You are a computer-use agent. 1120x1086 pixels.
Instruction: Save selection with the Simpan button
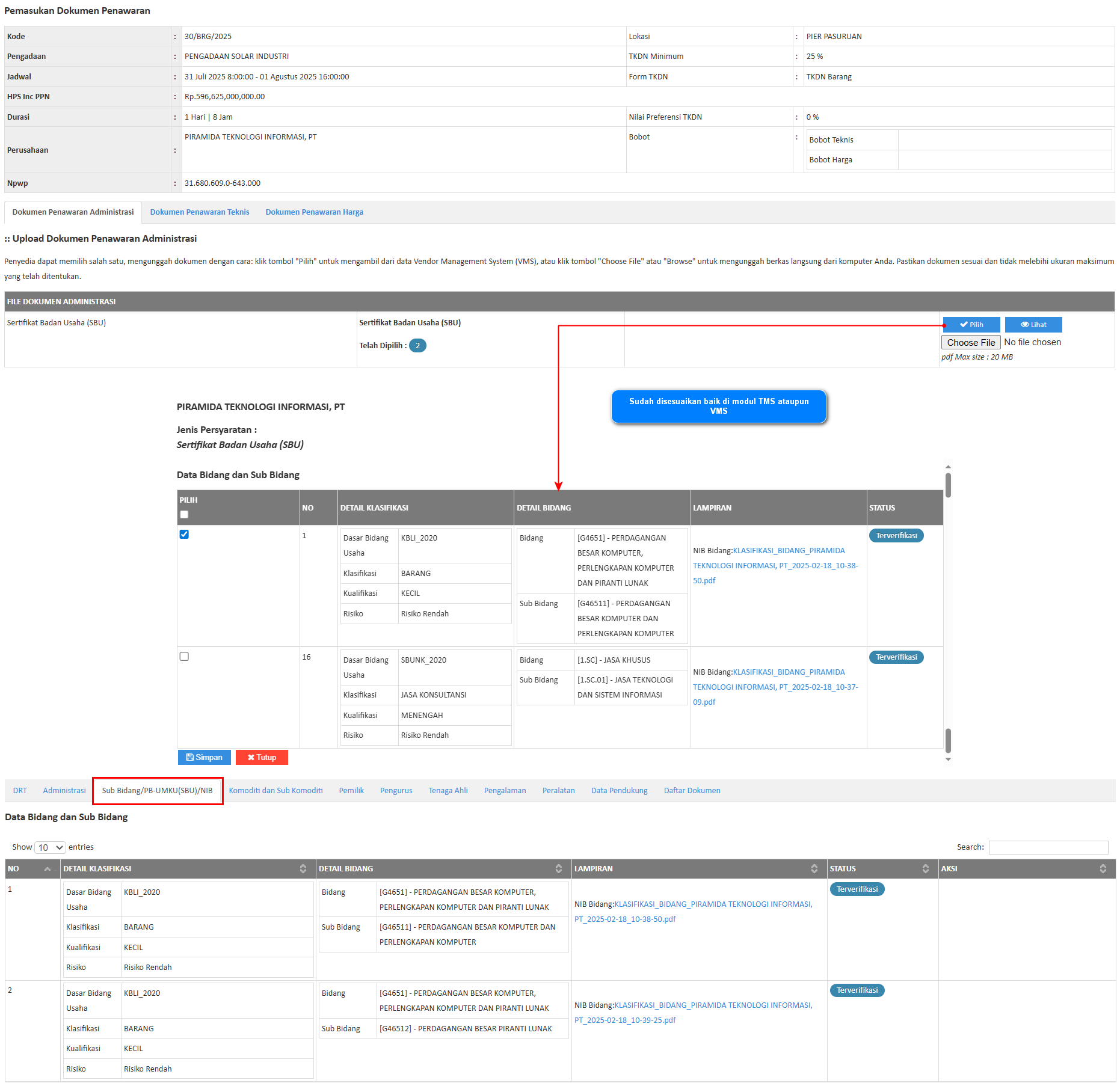tap(204, 758)
